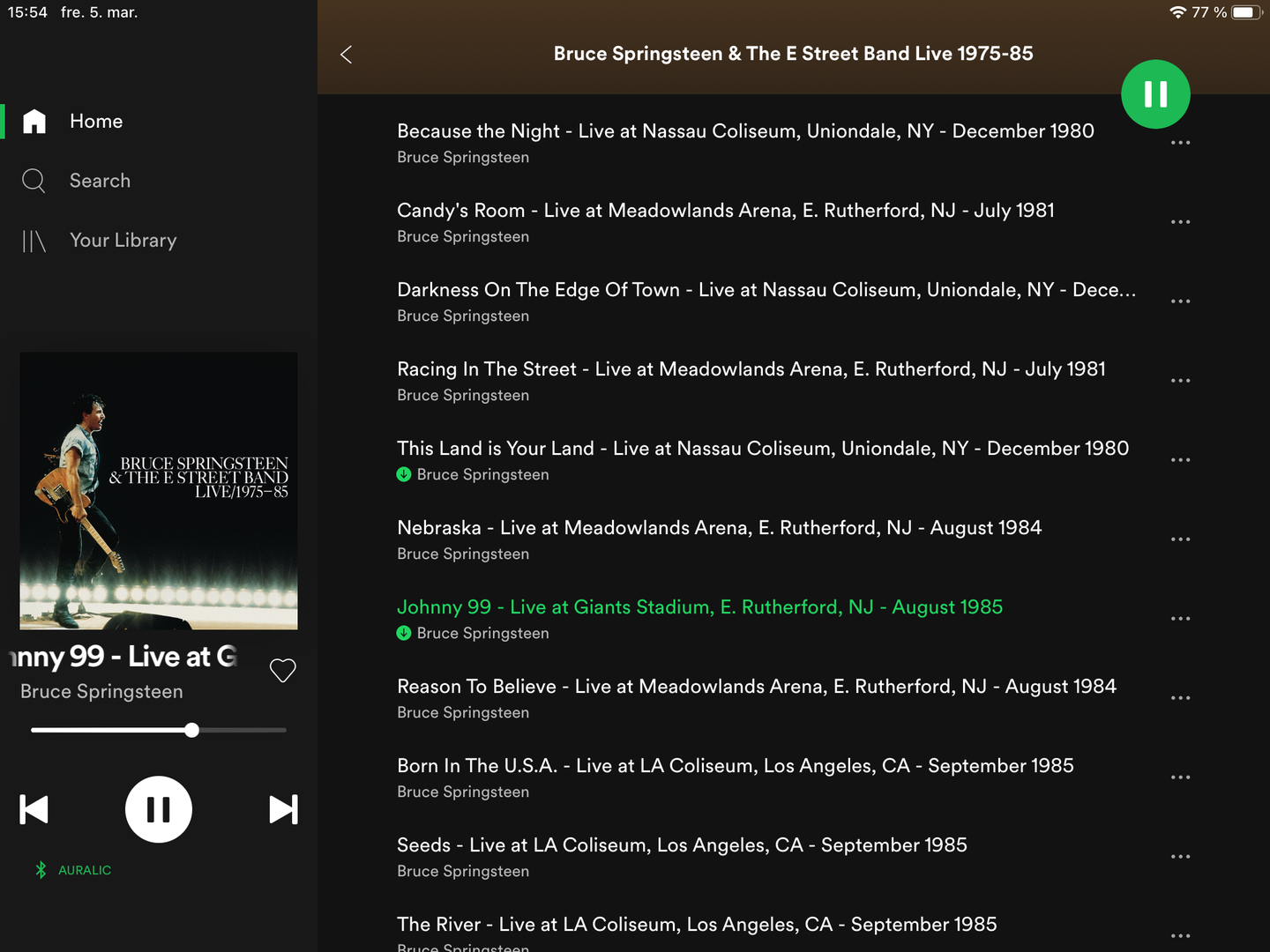Play Born In The U.S.A. live track
This screenshot has width=1270, height=952.
(x=736, y=777)
